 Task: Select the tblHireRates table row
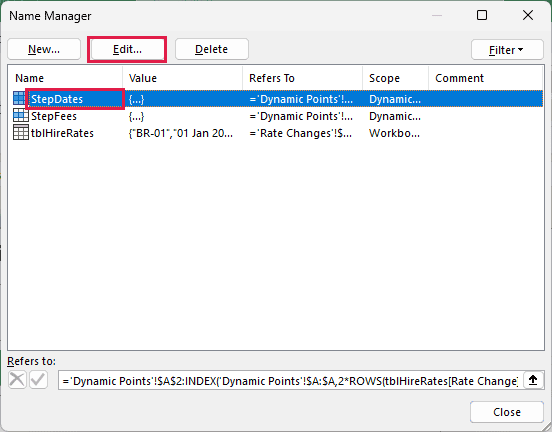(278, 133)
